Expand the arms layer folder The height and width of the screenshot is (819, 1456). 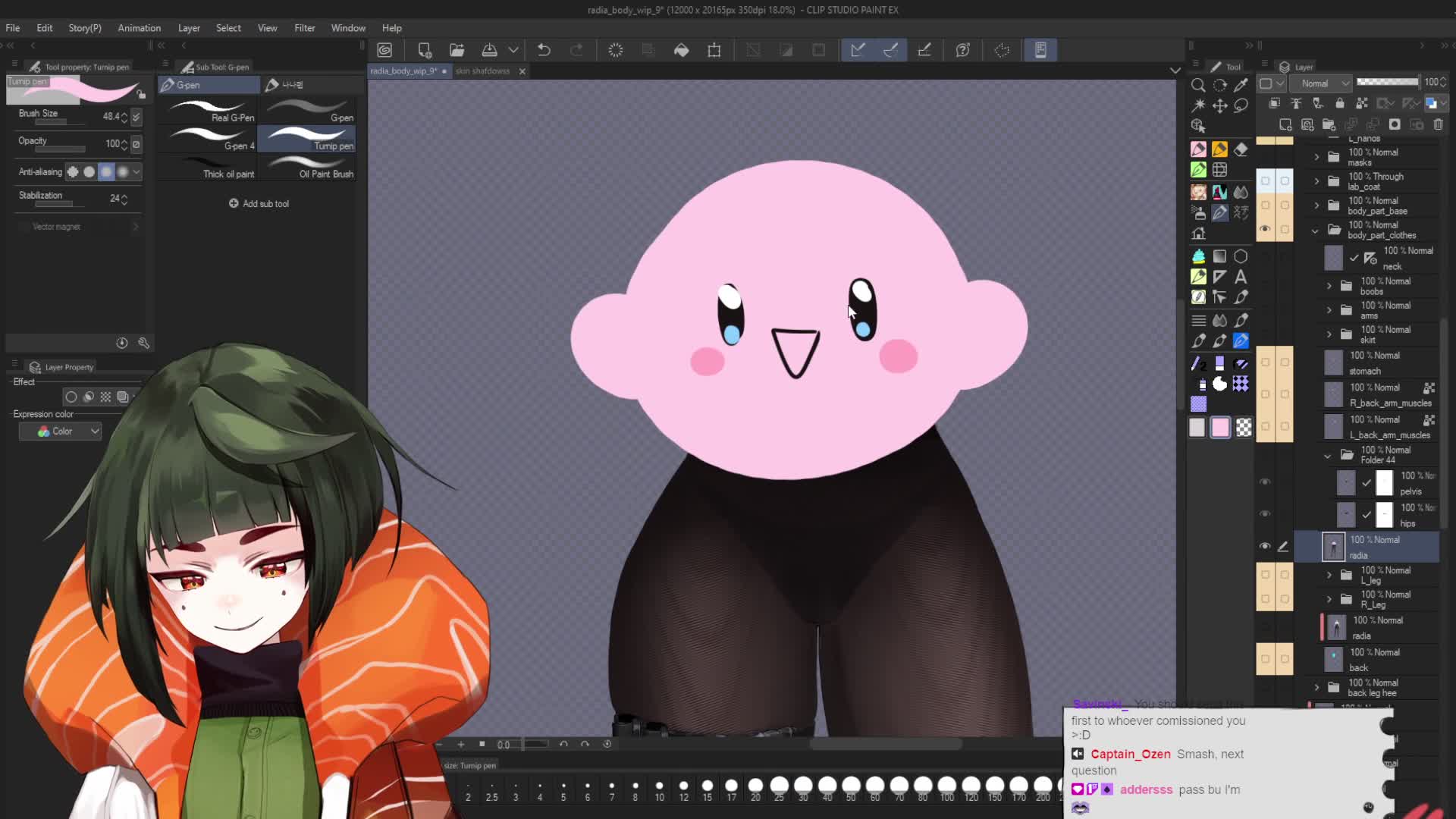[x=1329, y=310]
